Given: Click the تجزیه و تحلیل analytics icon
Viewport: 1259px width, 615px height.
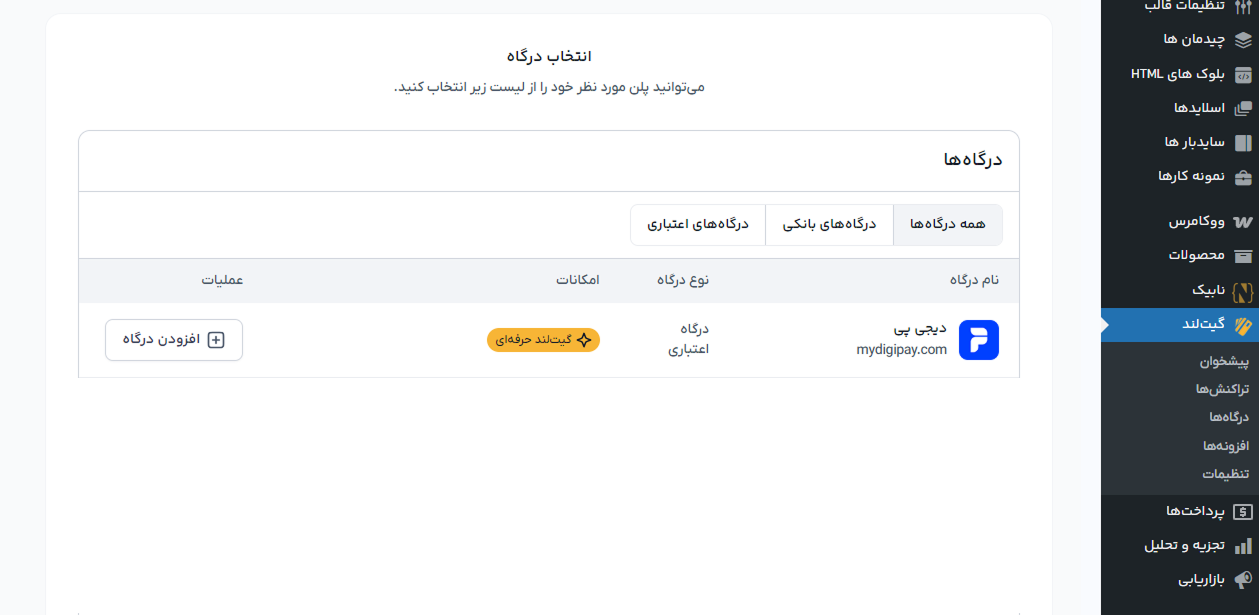Looking at the screenshot, I should click(x=1243, y=543).
